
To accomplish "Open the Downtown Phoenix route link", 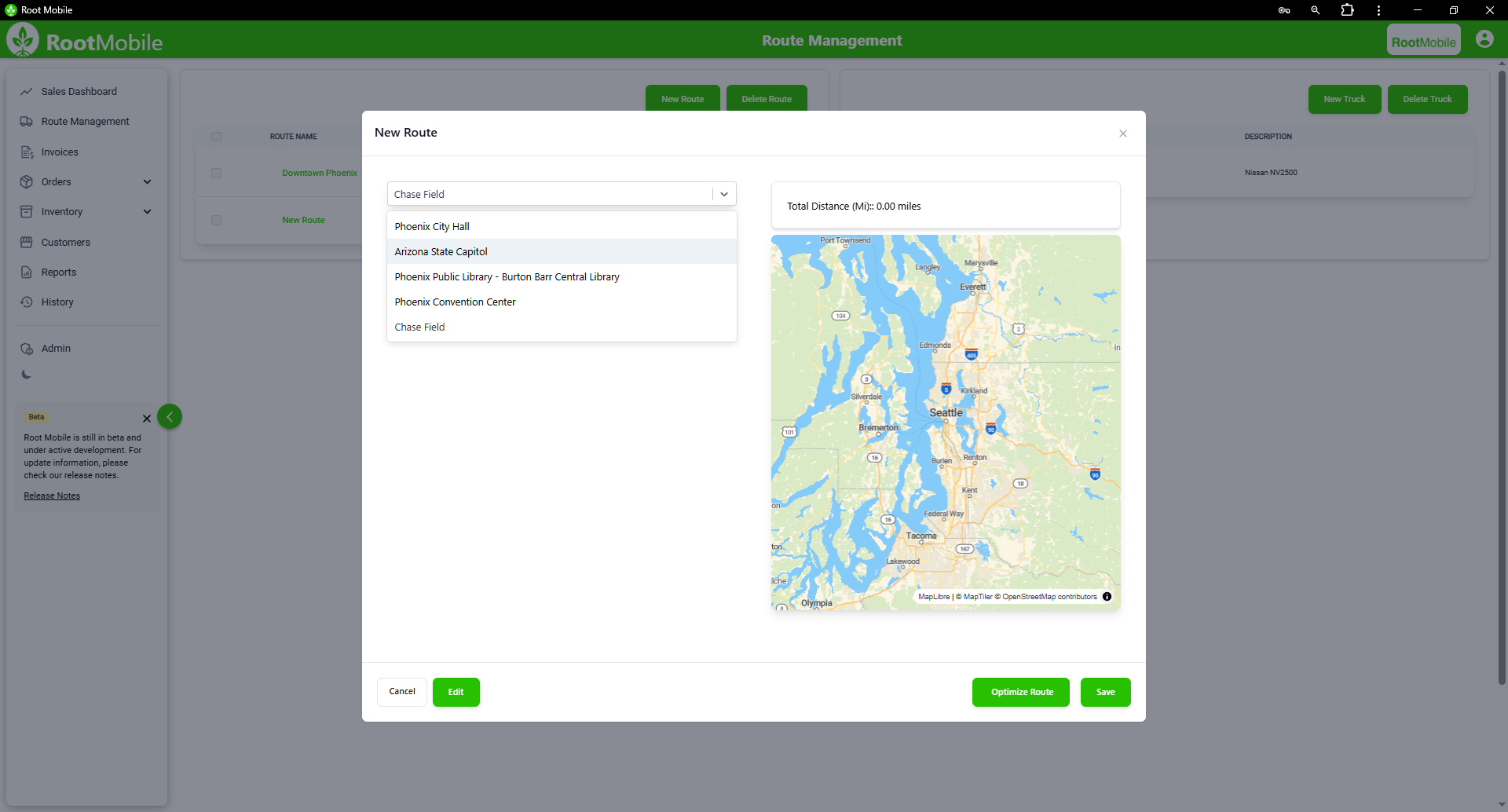I will [320, 173].
